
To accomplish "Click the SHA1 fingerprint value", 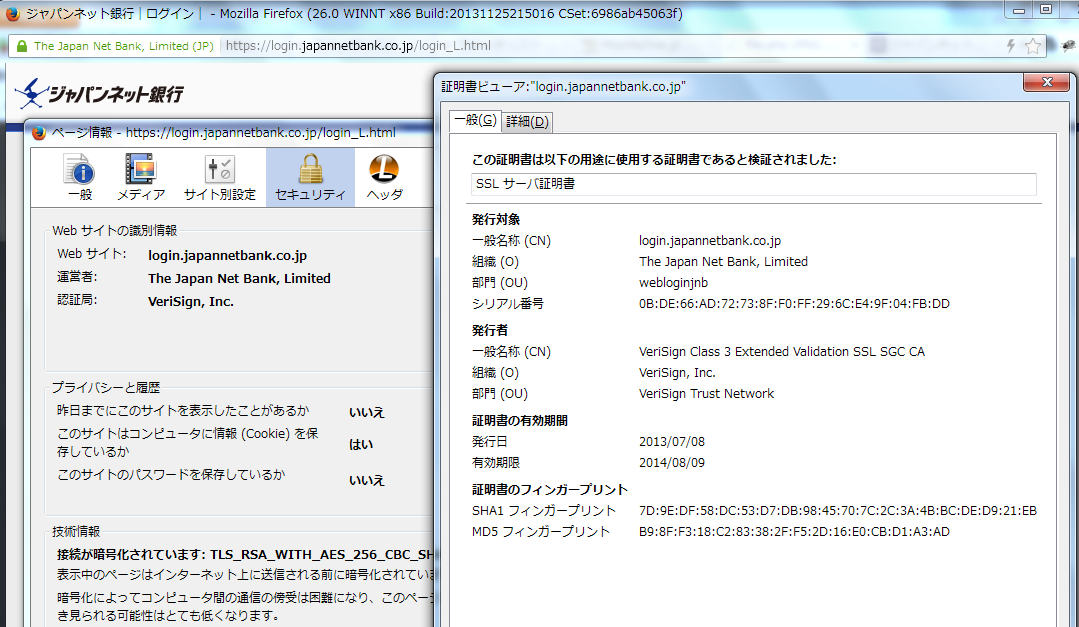I will 837,511.
